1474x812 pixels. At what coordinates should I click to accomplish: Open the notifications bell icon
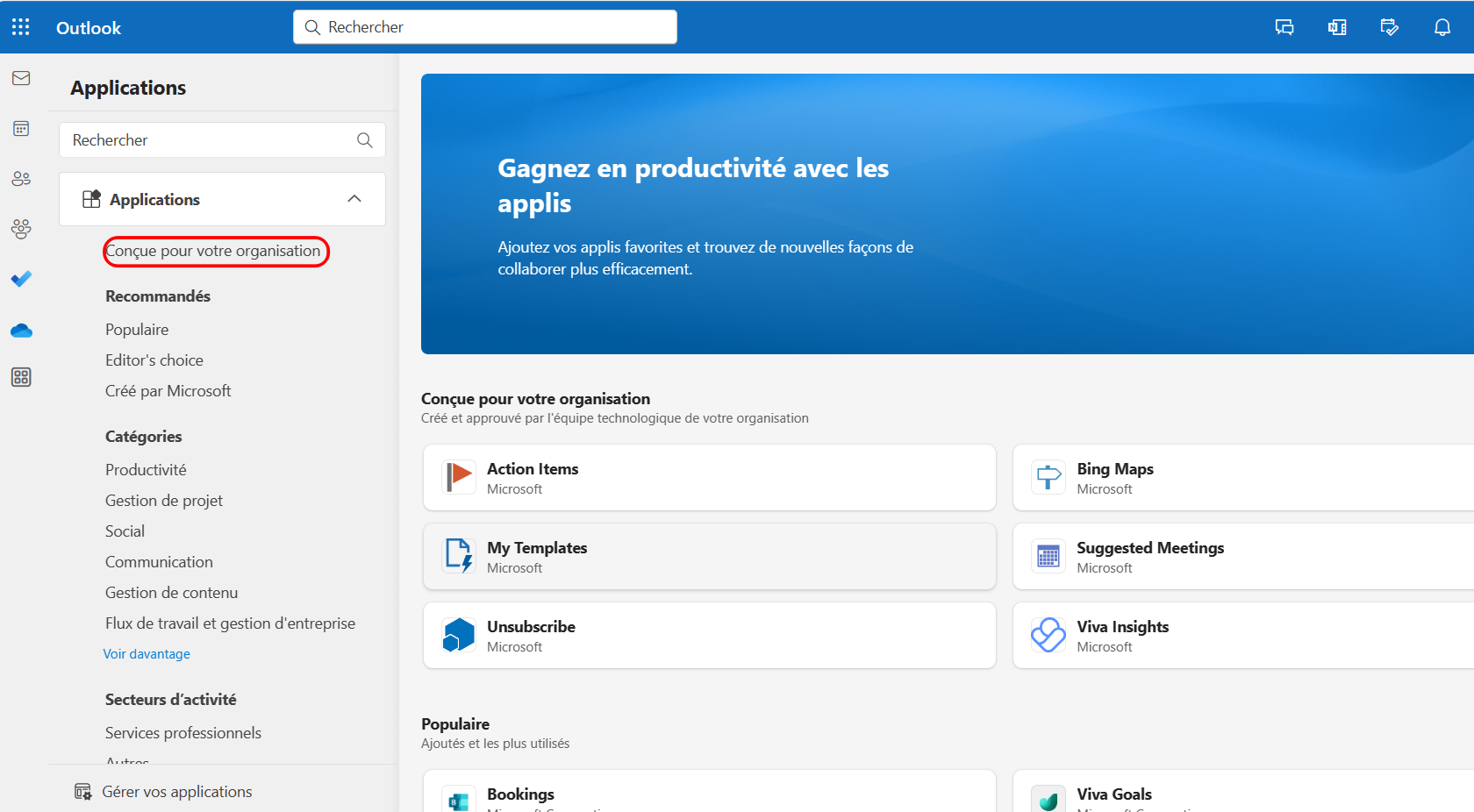(x=1442, y=27)
